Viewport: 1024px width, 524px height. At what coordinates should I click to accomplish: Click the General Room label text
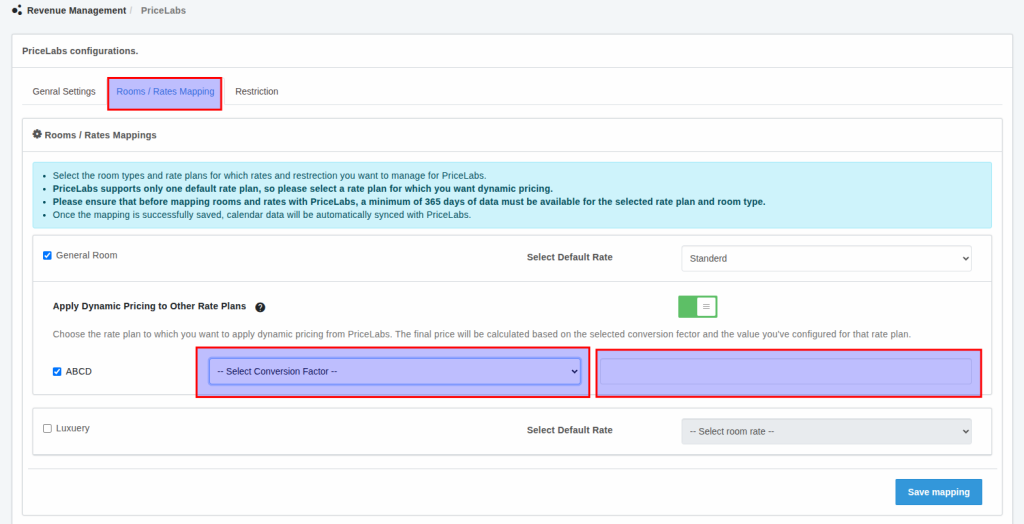[86, 256]
